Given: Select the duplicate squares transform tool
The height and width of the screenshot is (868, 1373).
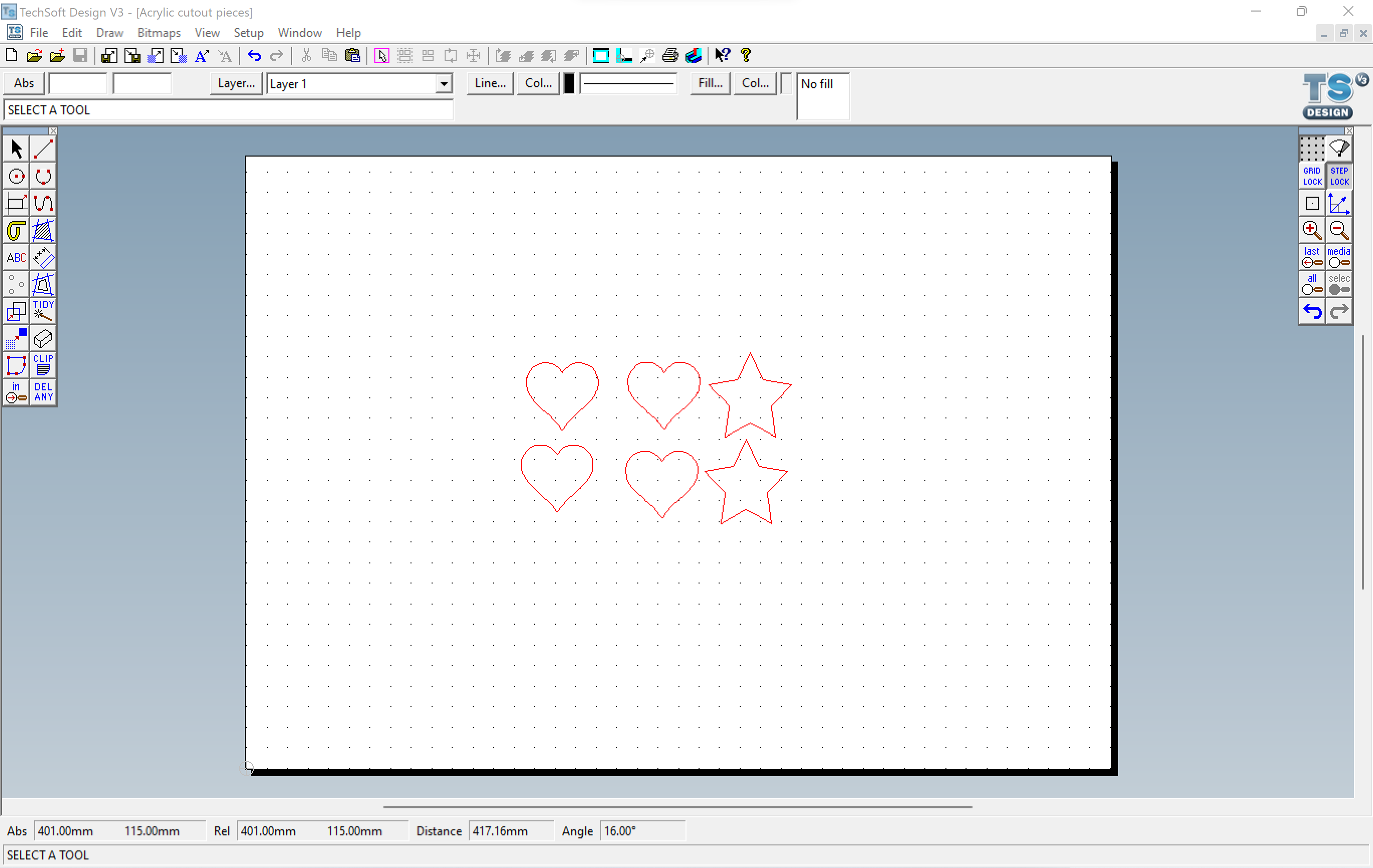Looking at the screenshot, I should pos(16,311).
